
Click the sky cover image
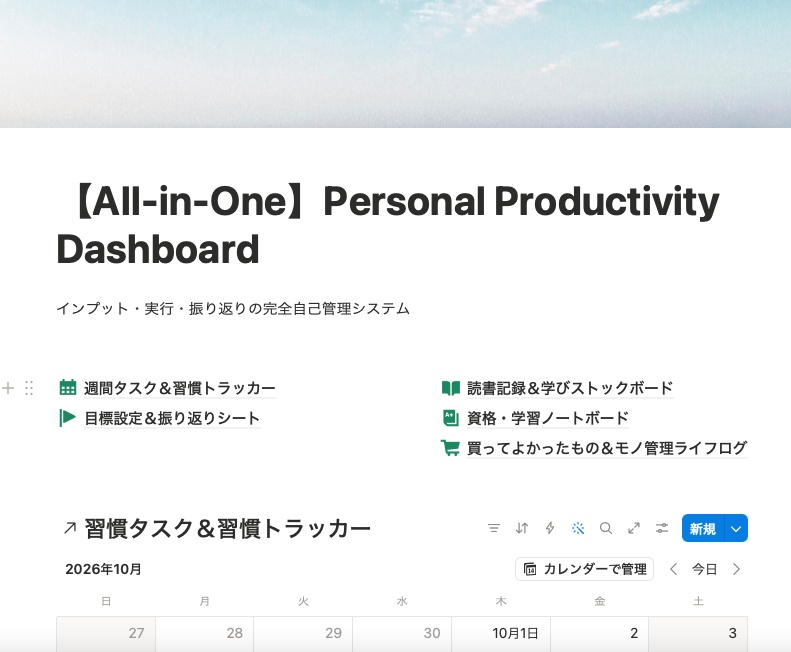[x=396, y=64]
